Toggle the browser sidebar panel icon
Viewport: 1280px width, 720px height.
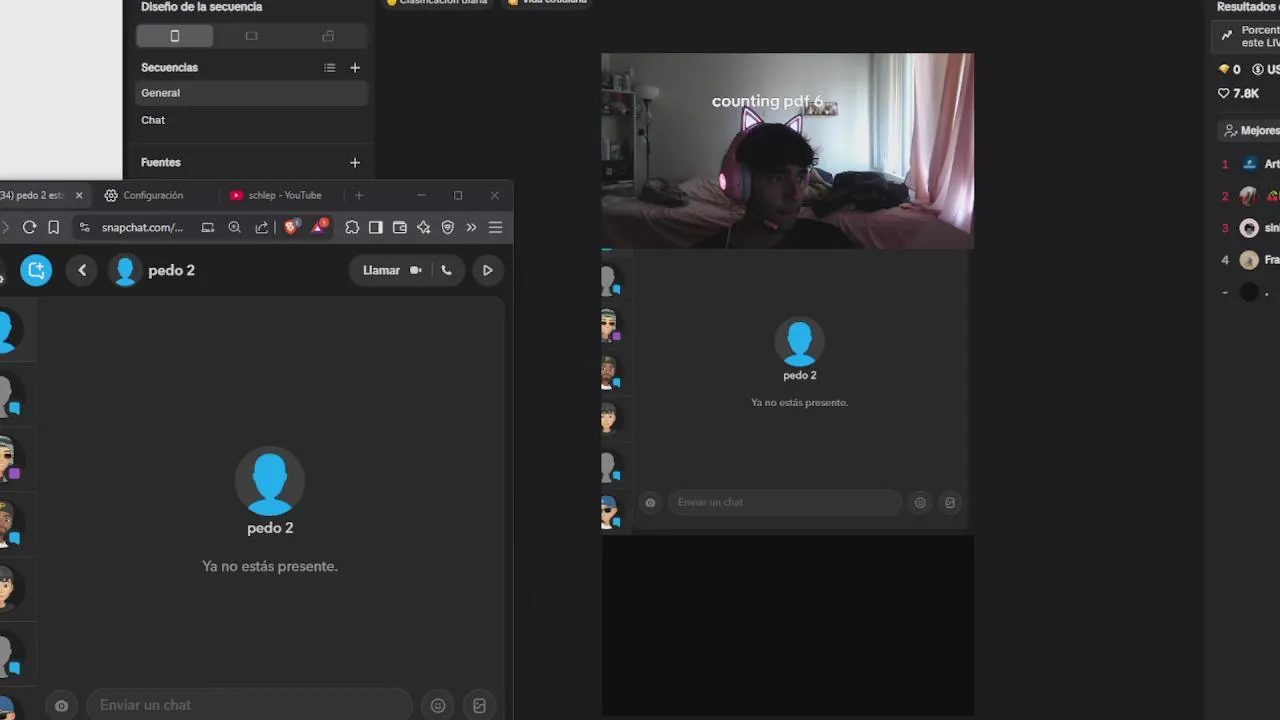click(x=376, y=227)
